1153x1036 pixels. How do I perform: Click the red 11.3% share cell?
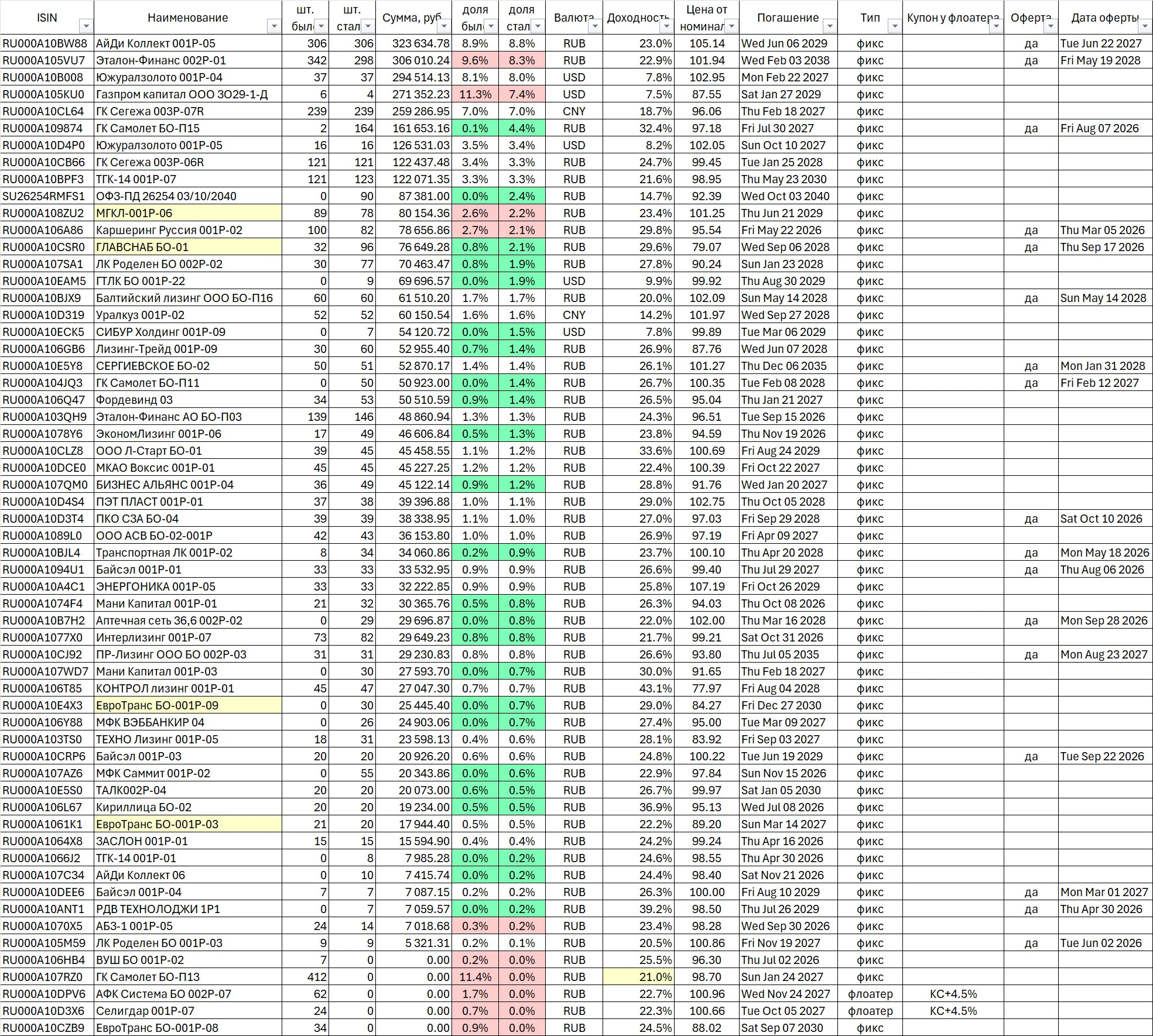click(475, 94)
